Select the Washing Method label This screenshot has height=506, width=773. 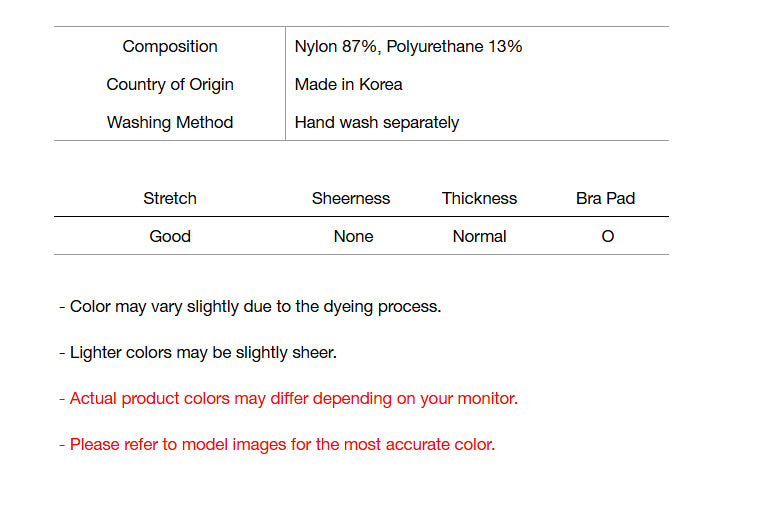click(170, 122)
